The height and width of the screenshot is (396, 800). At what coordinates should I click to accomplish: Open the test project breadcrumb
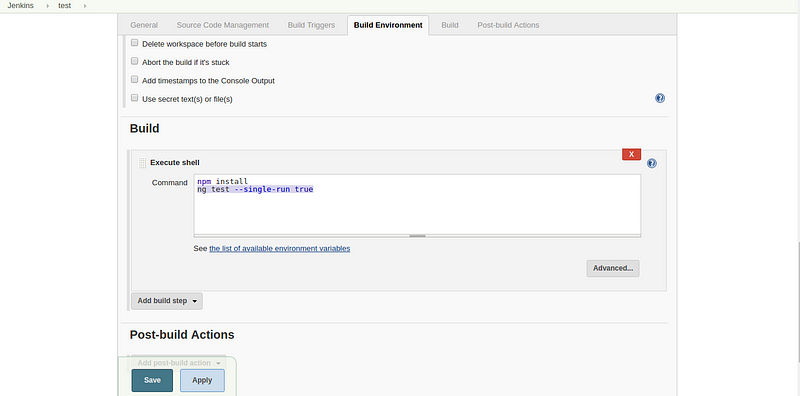65,6
